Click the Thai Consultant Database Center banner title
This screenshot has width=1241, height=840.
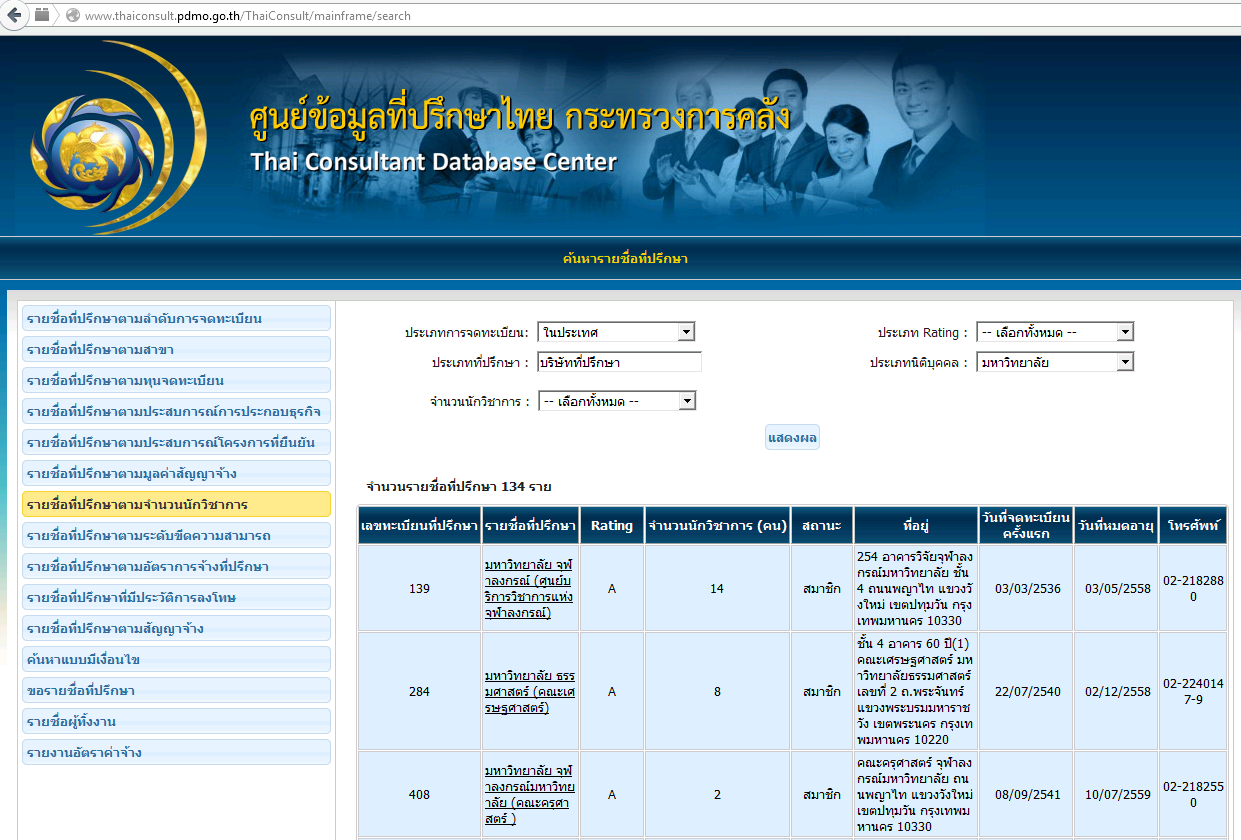pos(433,162)
